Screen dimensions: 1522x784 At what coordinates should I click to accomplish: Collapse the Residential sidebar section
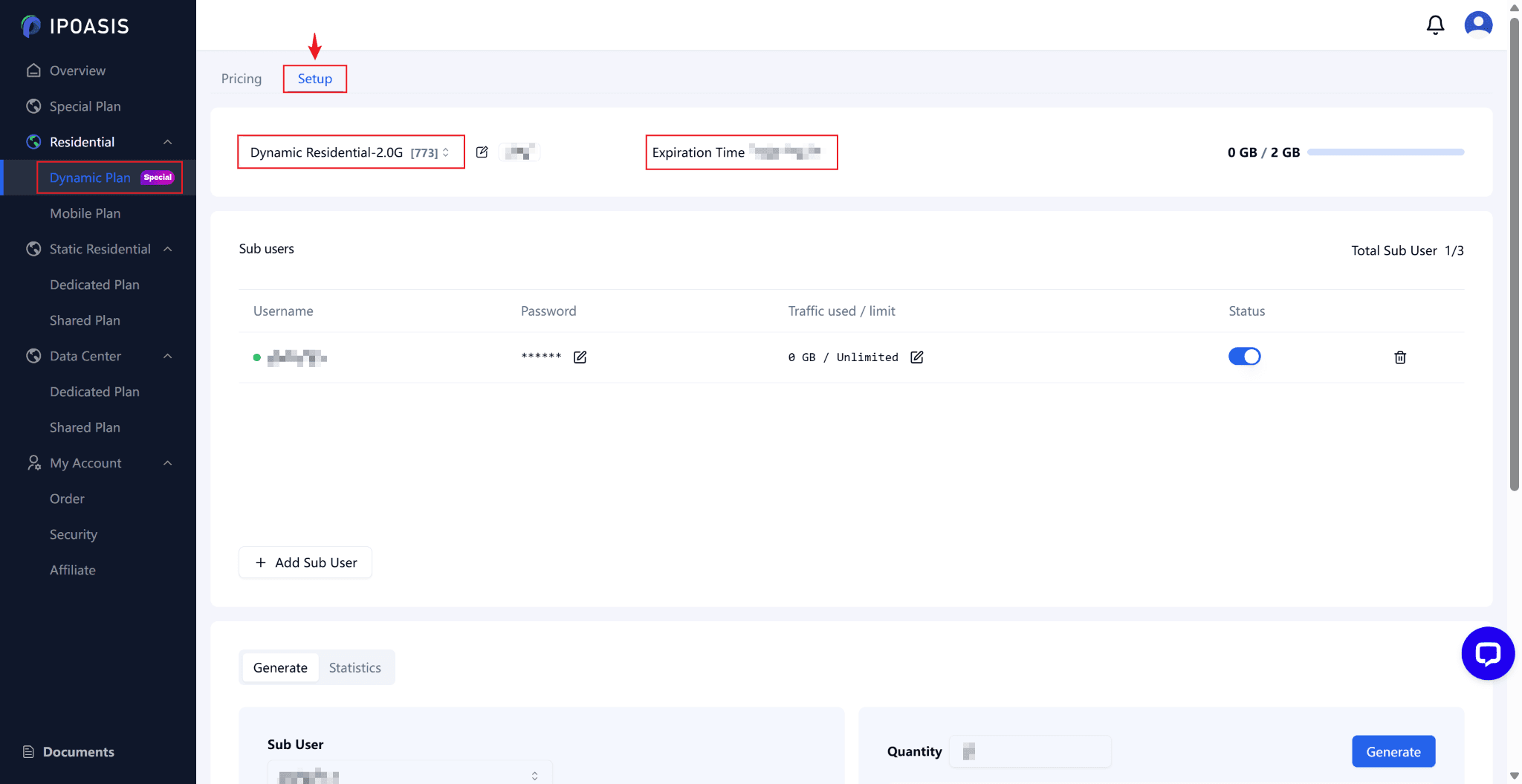tap(168, 142)
